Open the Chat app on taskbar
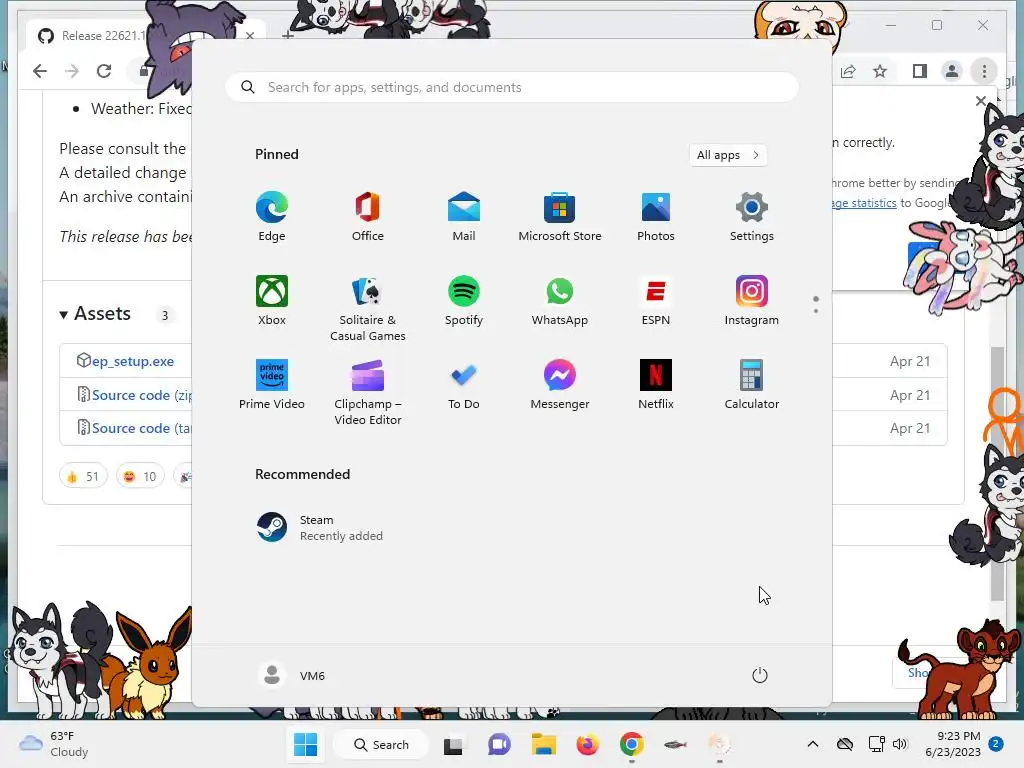 tap(499, 744)
